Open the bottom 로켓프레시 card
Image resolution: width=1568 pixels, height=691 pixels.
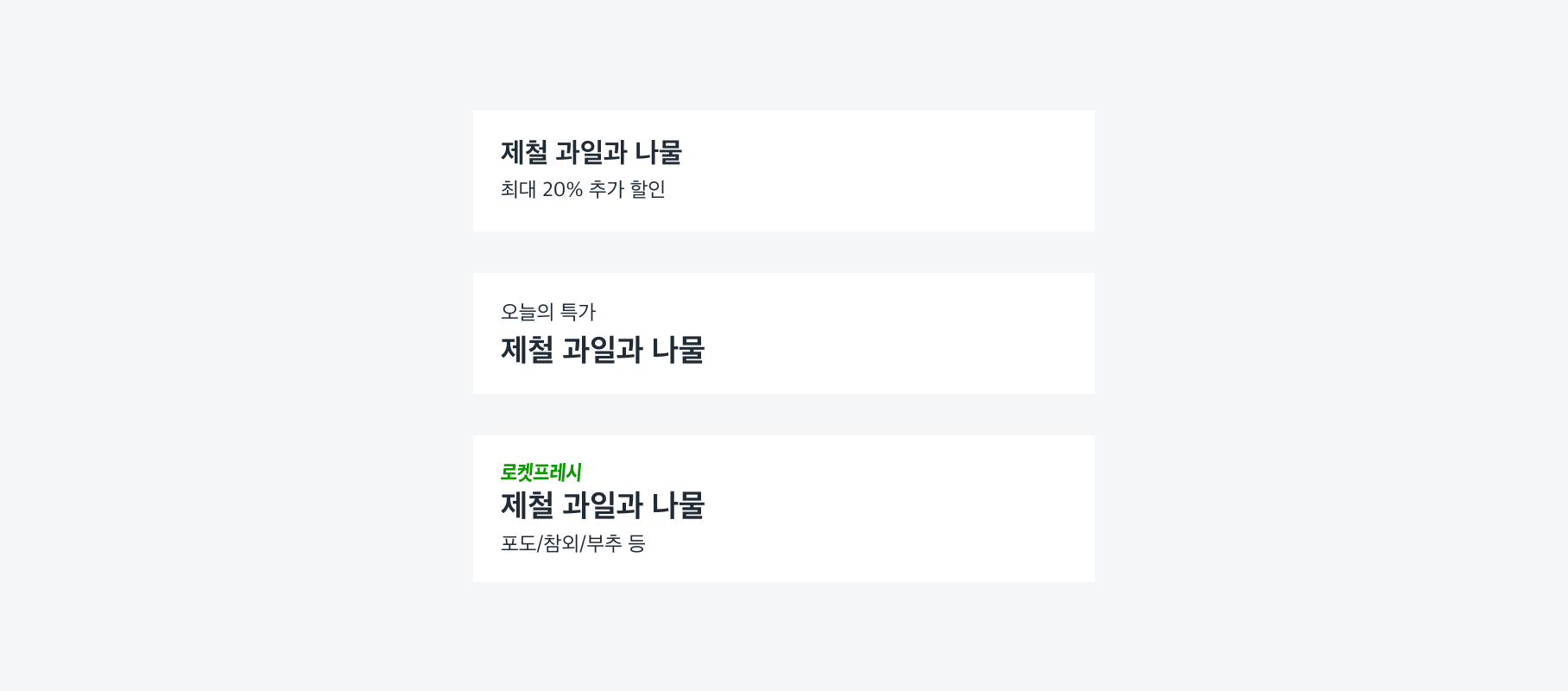tap(863, 509)
